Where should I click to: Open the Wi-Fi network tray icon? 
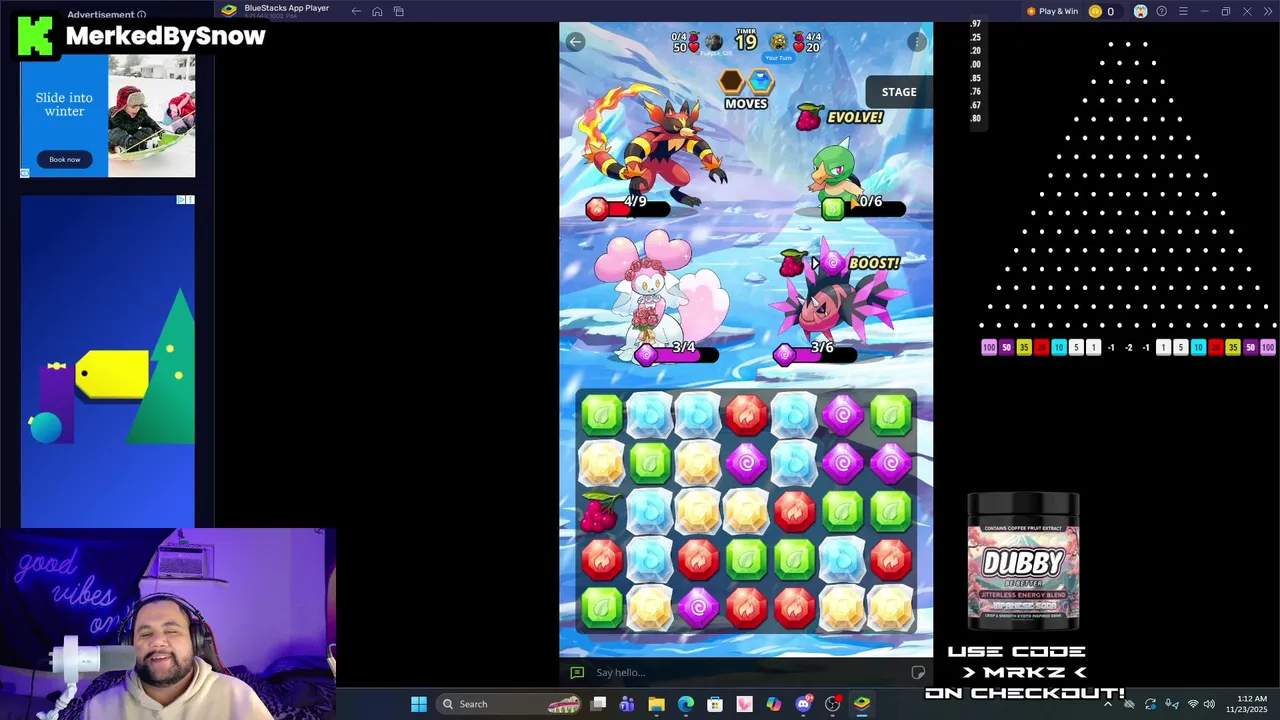[1192, 704]
